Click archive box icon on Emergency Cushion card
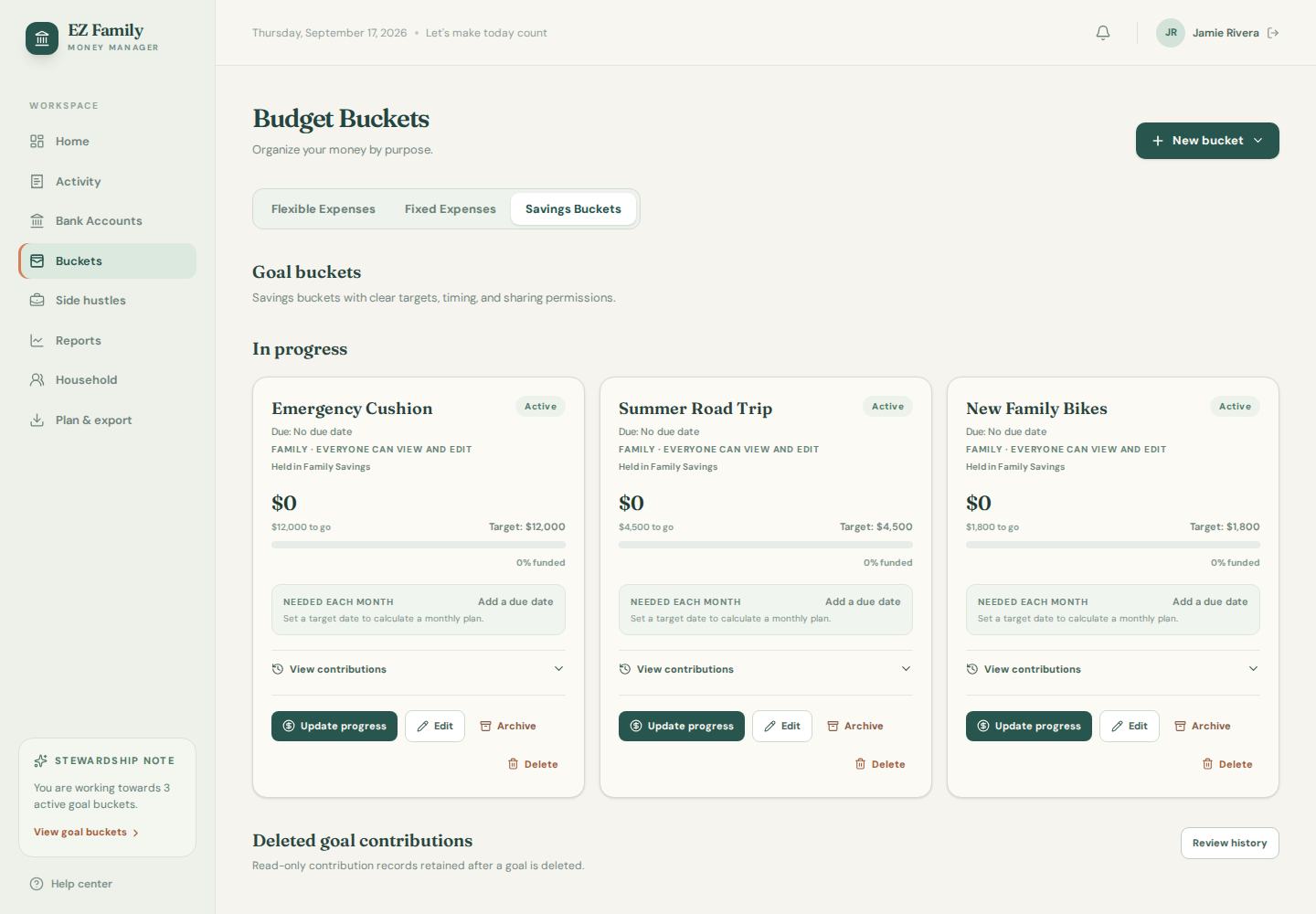This screenshot has width=1316, height=914. point(485,726)
